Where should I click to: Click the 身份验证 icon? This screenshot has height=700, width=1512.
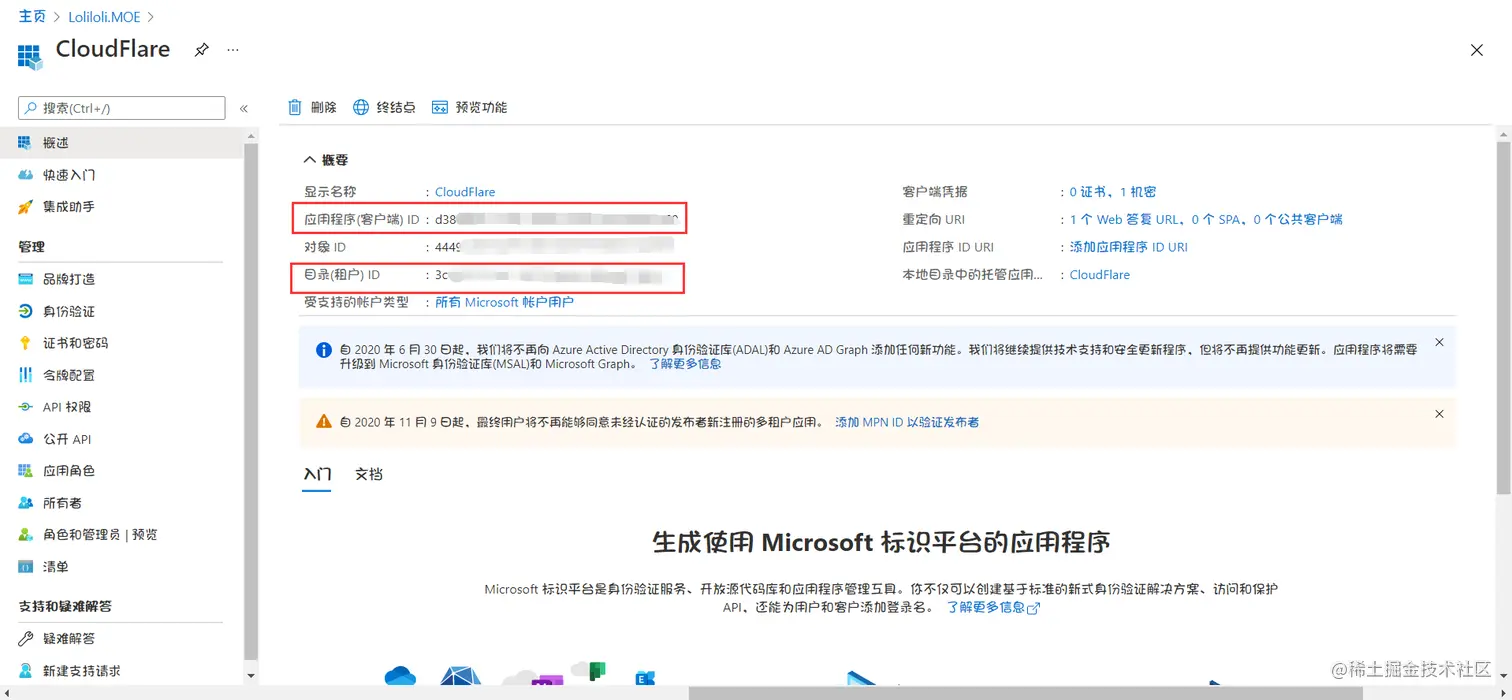tap(26, 311)
